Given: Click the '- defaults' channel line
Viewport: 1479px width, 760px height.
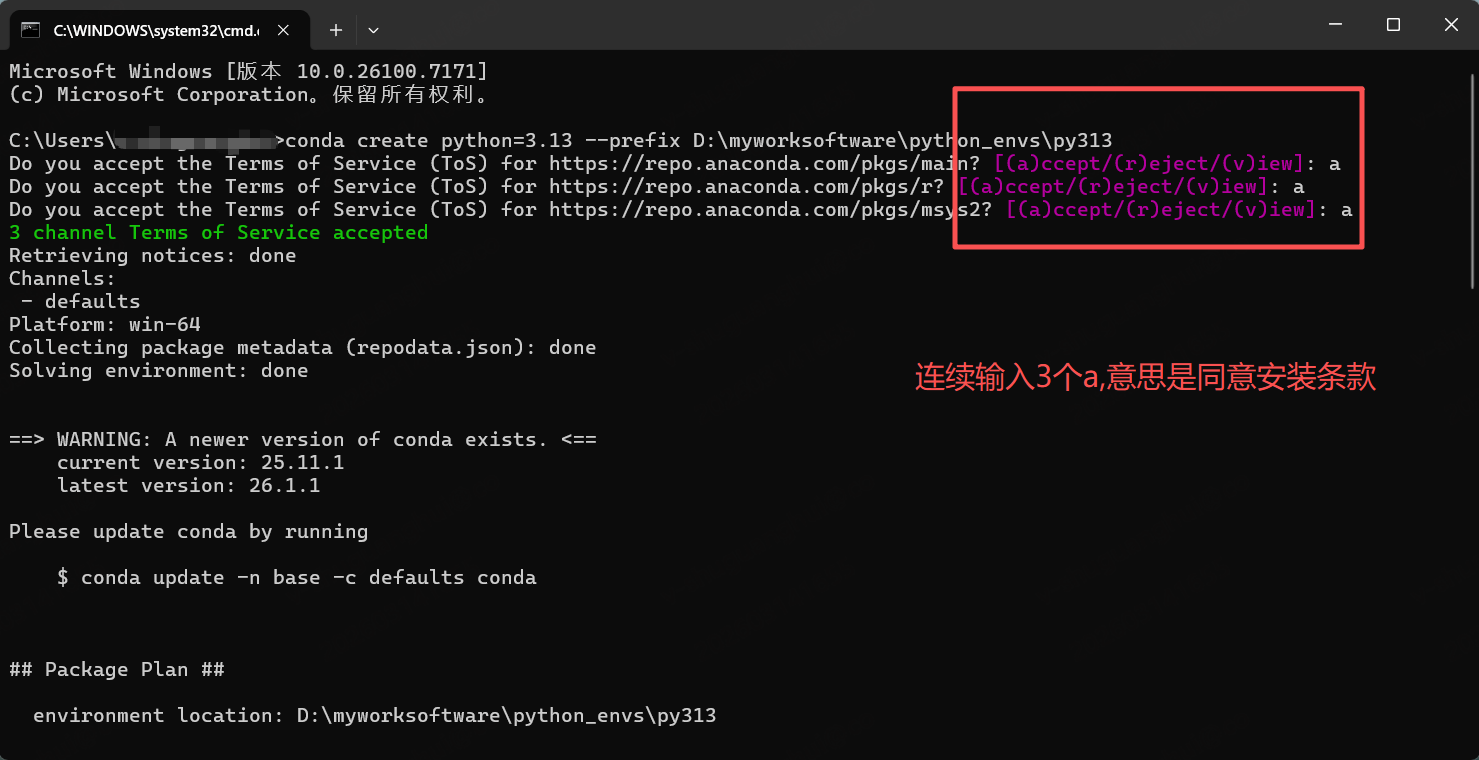Looking at the screenshot, I should (81, 301).
